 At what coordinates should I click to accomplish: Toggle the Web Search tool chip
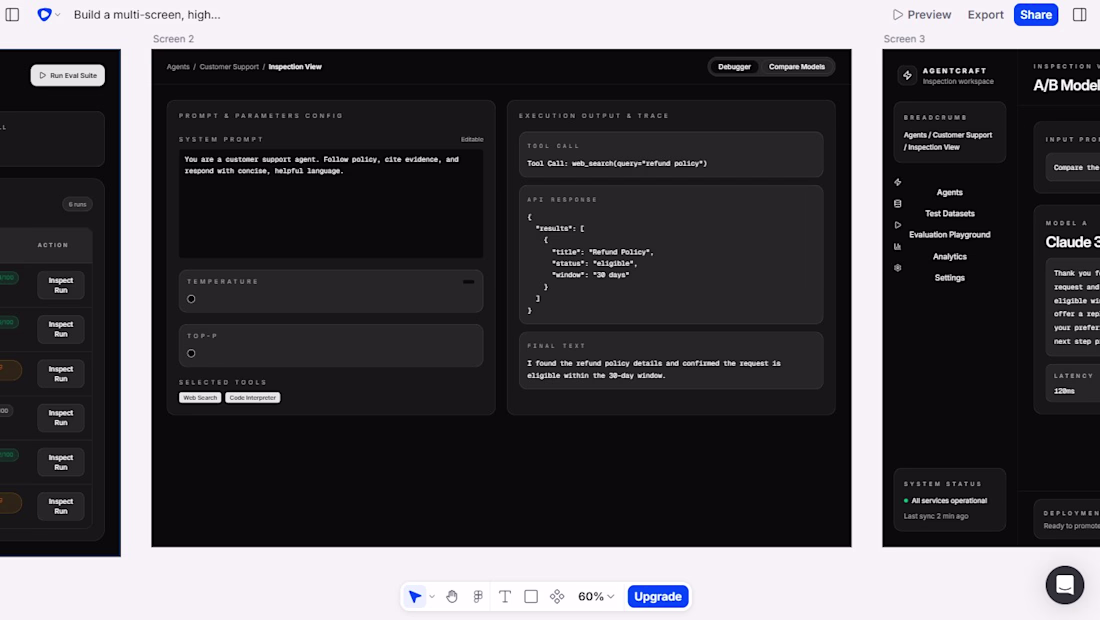[200, 398]
